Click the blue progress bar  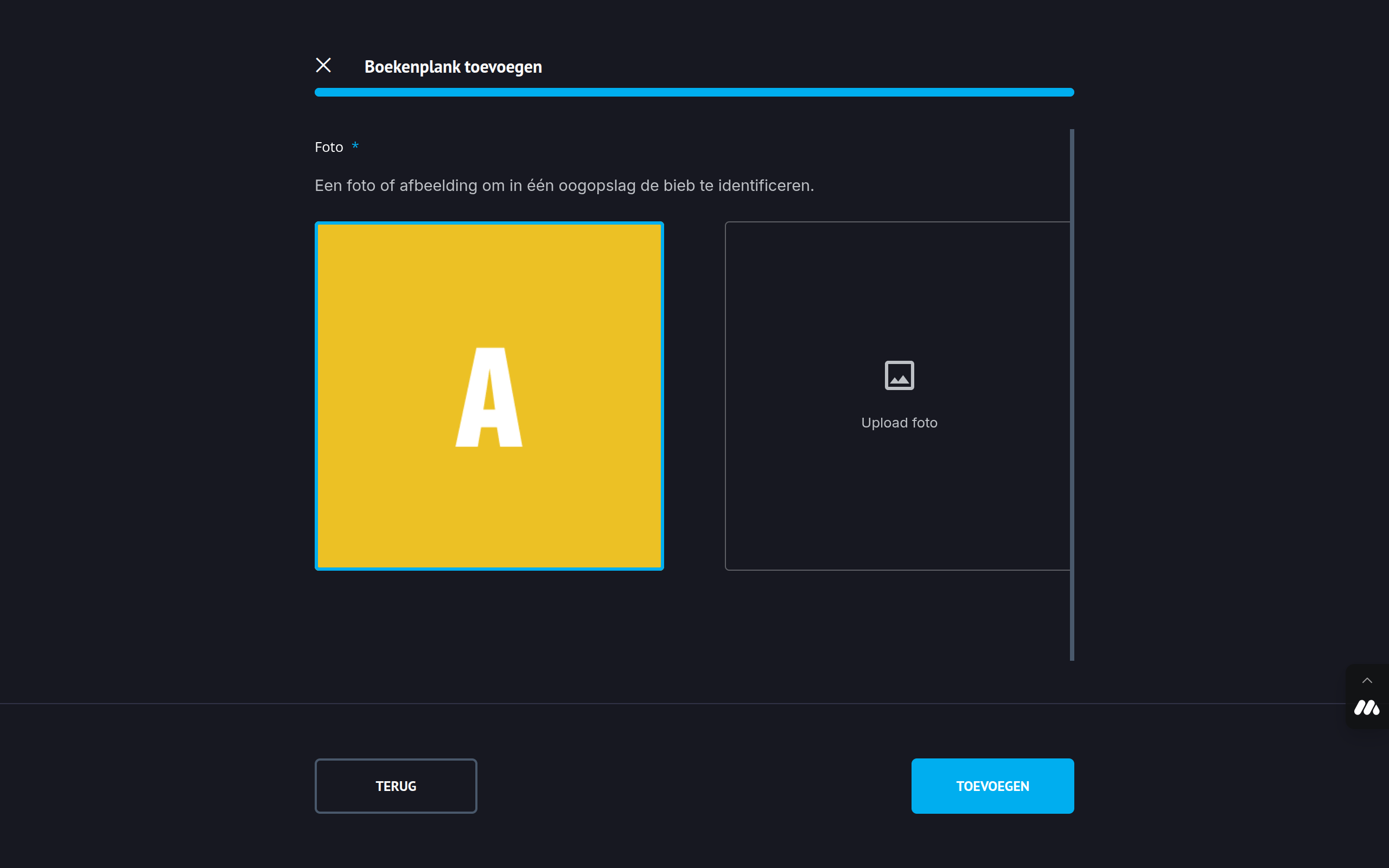(694, 92)
